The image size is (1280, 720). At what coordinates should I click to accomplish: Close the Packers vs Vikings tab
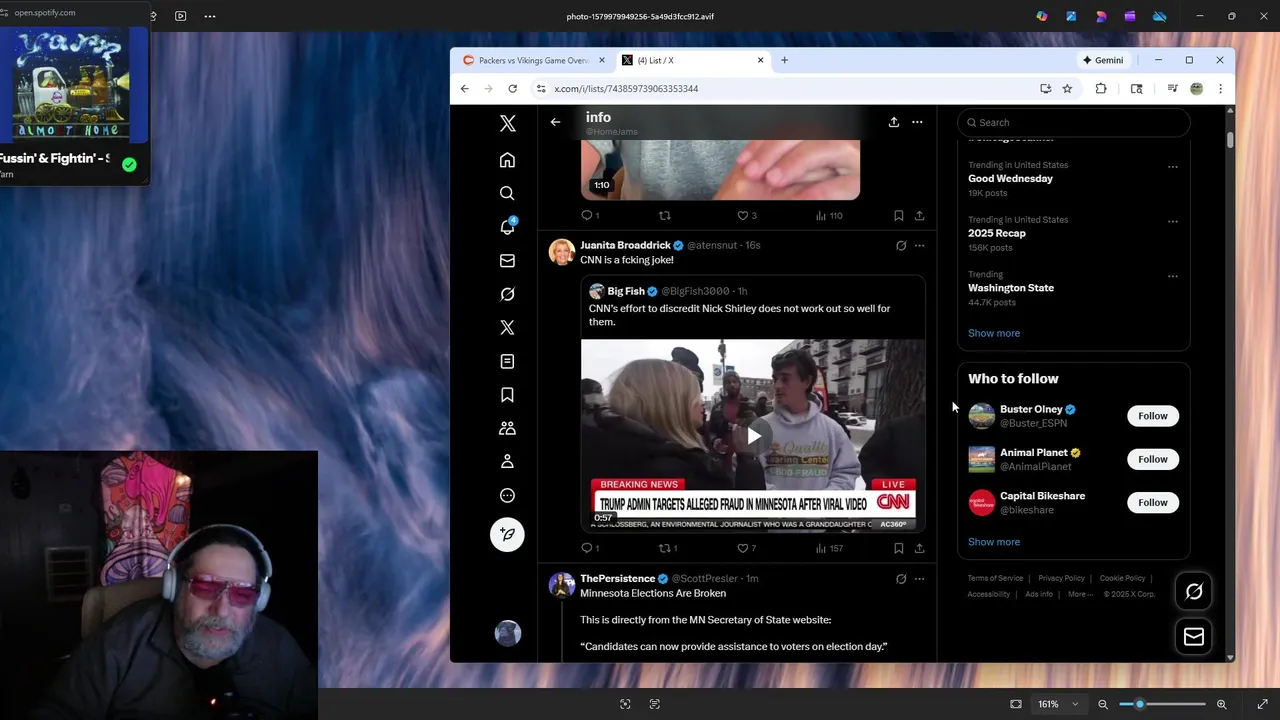(602, 60)
